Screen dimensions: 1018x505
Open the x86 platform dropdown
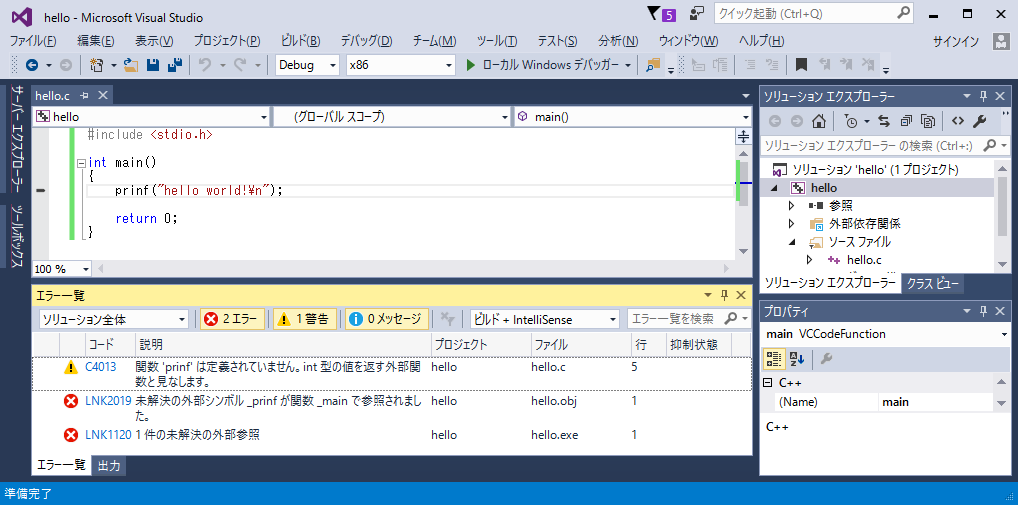click(x=400, y=65)
